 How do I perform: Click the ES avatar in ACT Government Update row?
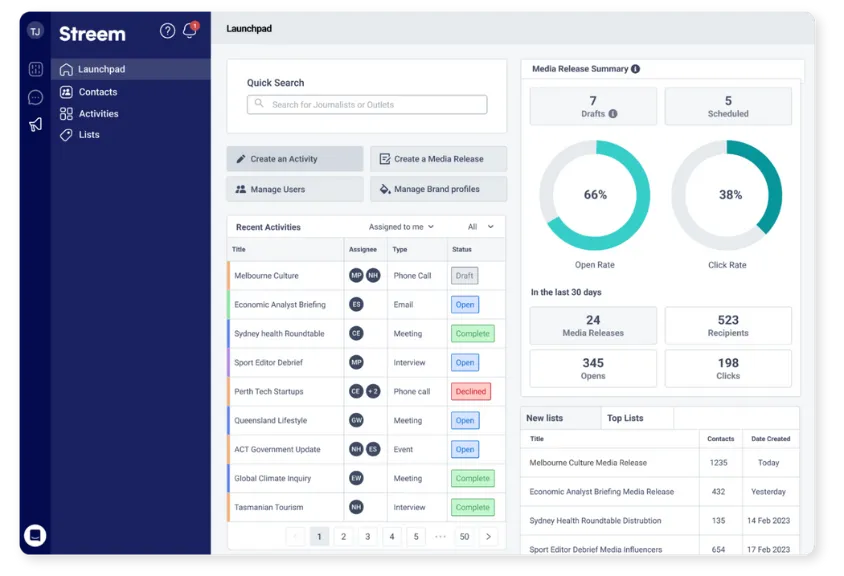coord(373,449)
